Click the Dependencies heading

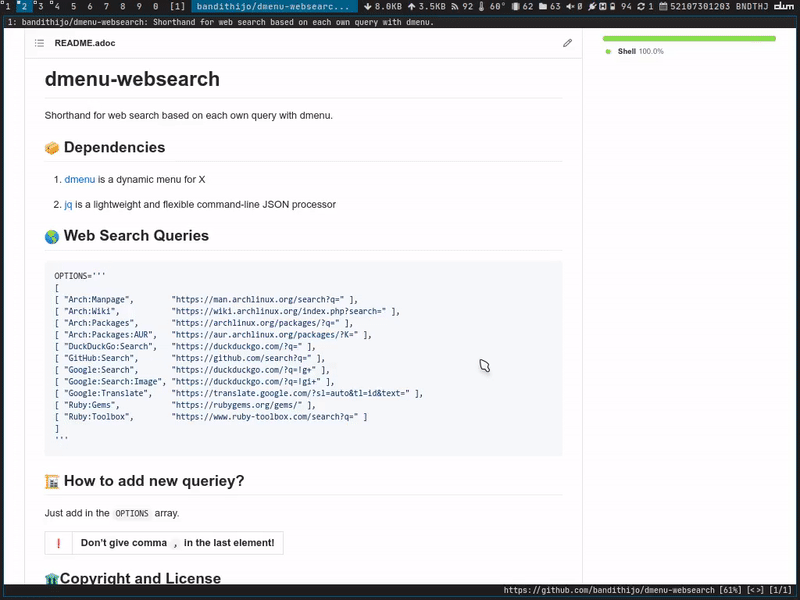pos(114,147)
